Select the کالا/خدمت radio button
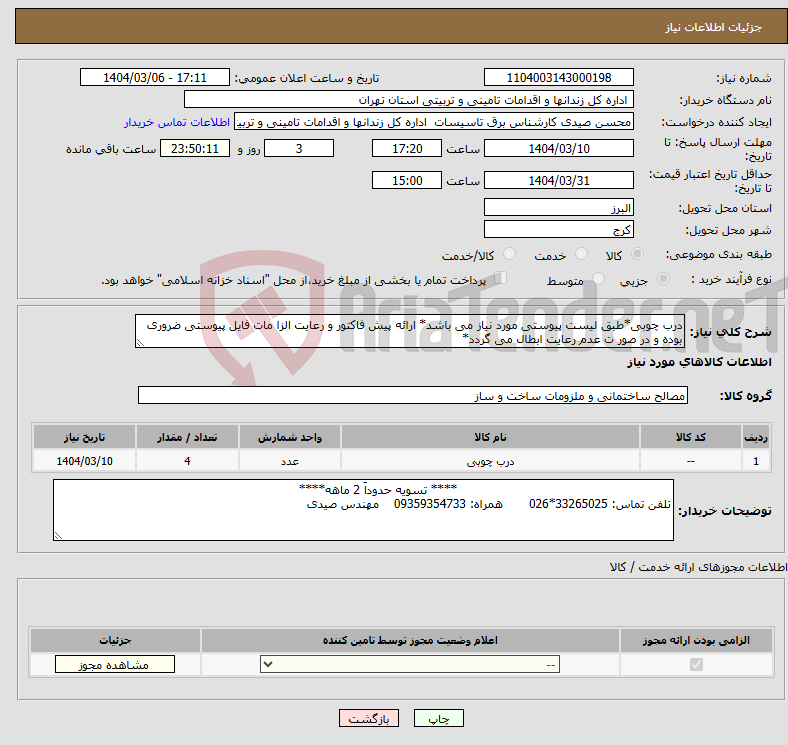Screen dimensions: 788x745 [509, 254]
